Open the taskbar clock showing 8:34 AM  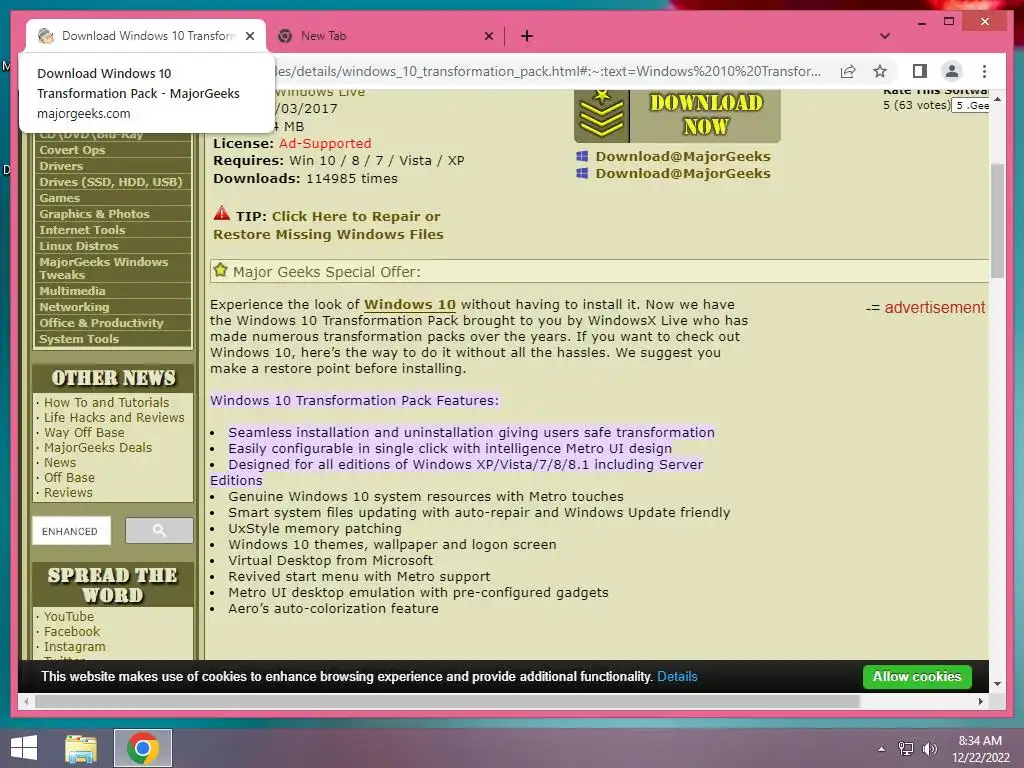point(980,749)
